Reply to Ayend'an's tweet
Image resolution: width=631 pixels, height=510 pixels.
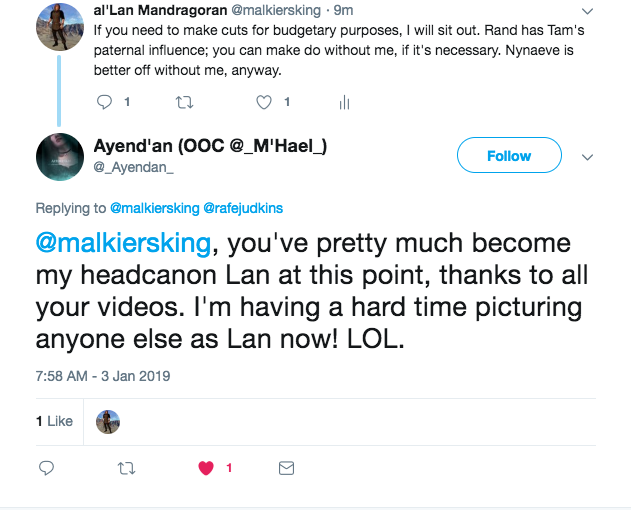pos(45,468)
